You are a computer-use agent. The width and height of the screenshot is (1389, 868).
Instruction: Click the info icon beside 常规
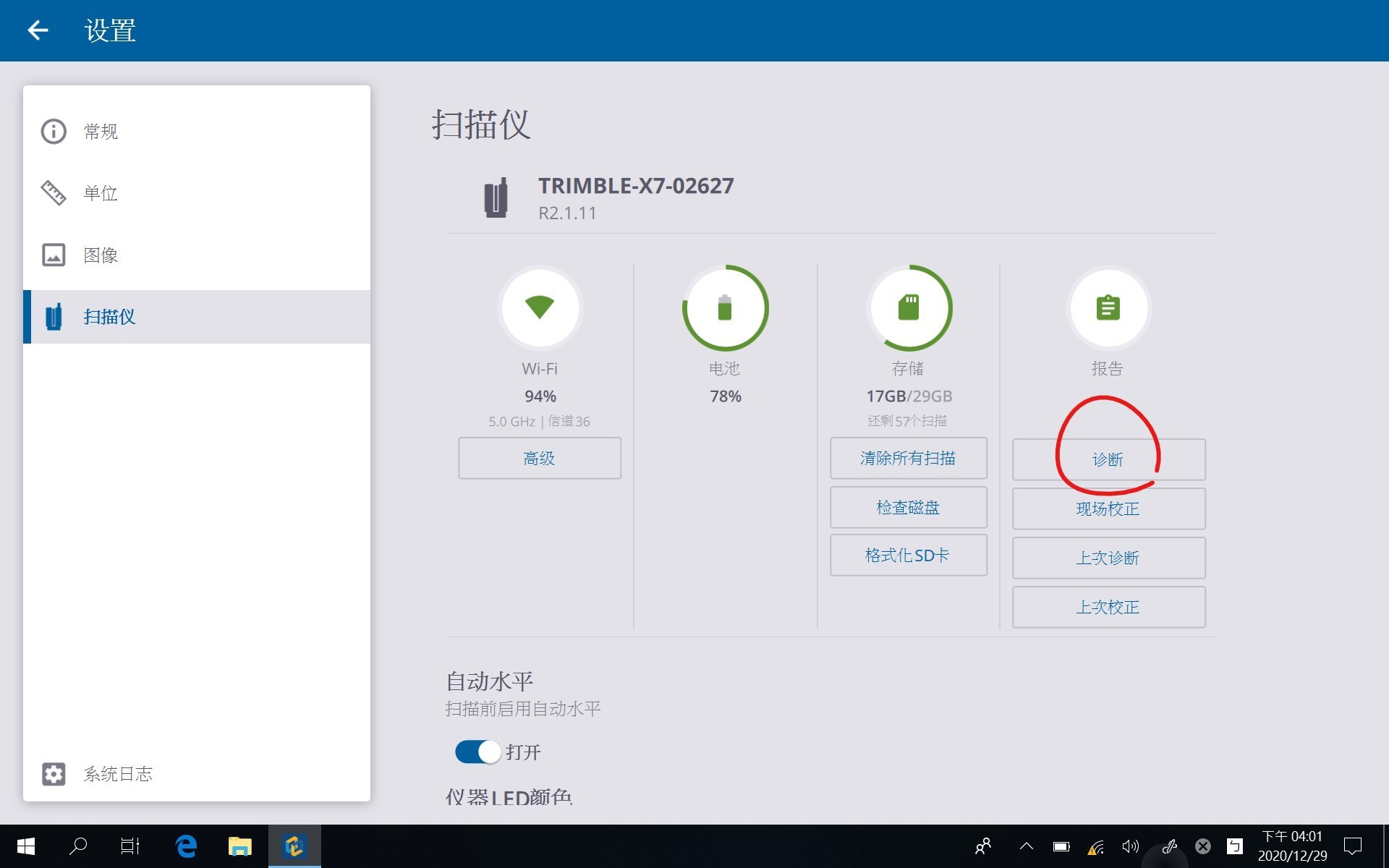click(54, 132)
